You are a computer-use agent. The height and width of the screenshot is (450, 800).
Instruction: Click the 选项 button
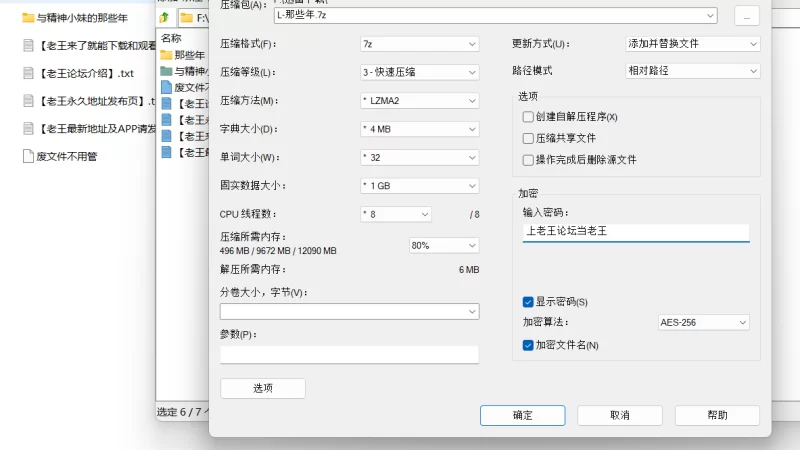click(x=263, y=388)
